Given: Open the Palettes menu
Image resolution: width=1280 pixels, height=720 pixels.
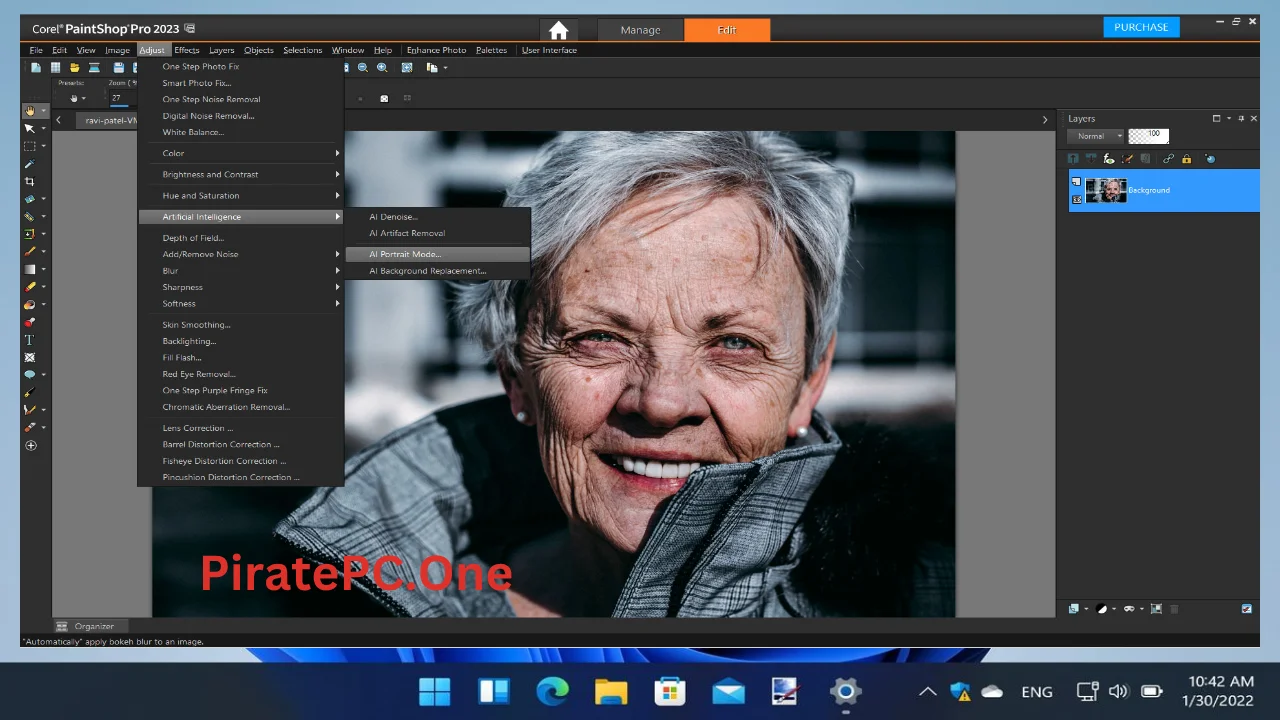Looking at the screenshot, I should 491,50.
